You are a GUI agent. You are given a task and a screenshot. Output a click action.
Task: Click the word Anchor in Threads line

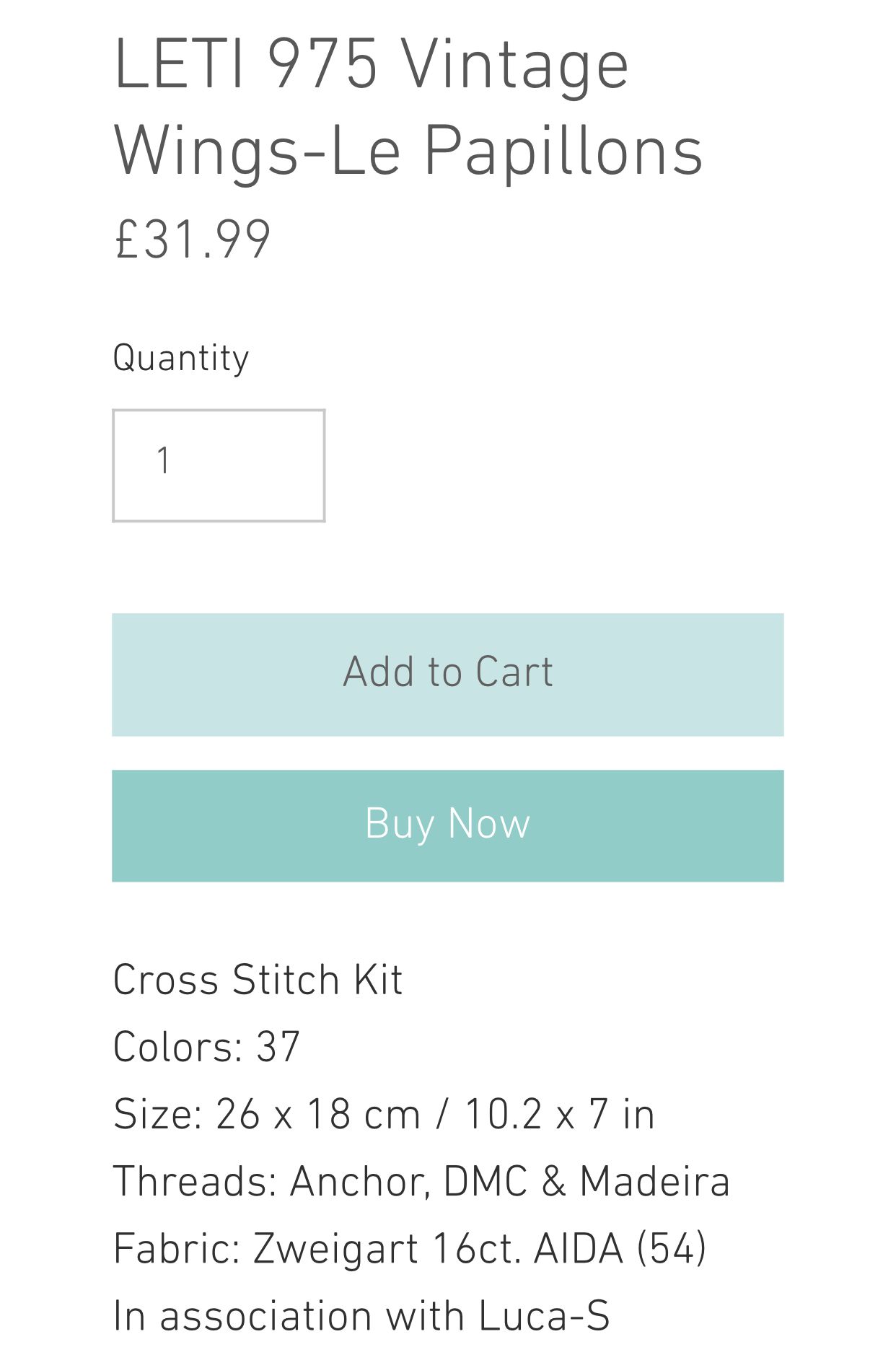click(x=360, y=1182)
